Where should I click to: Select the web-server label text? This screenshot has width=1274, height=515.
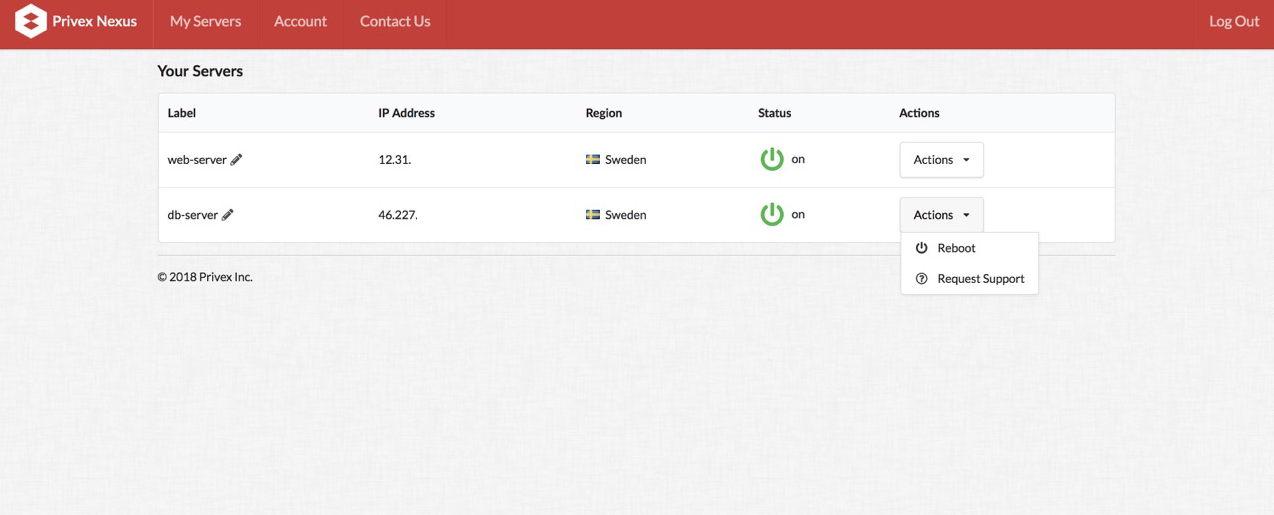tap(197, 159)
